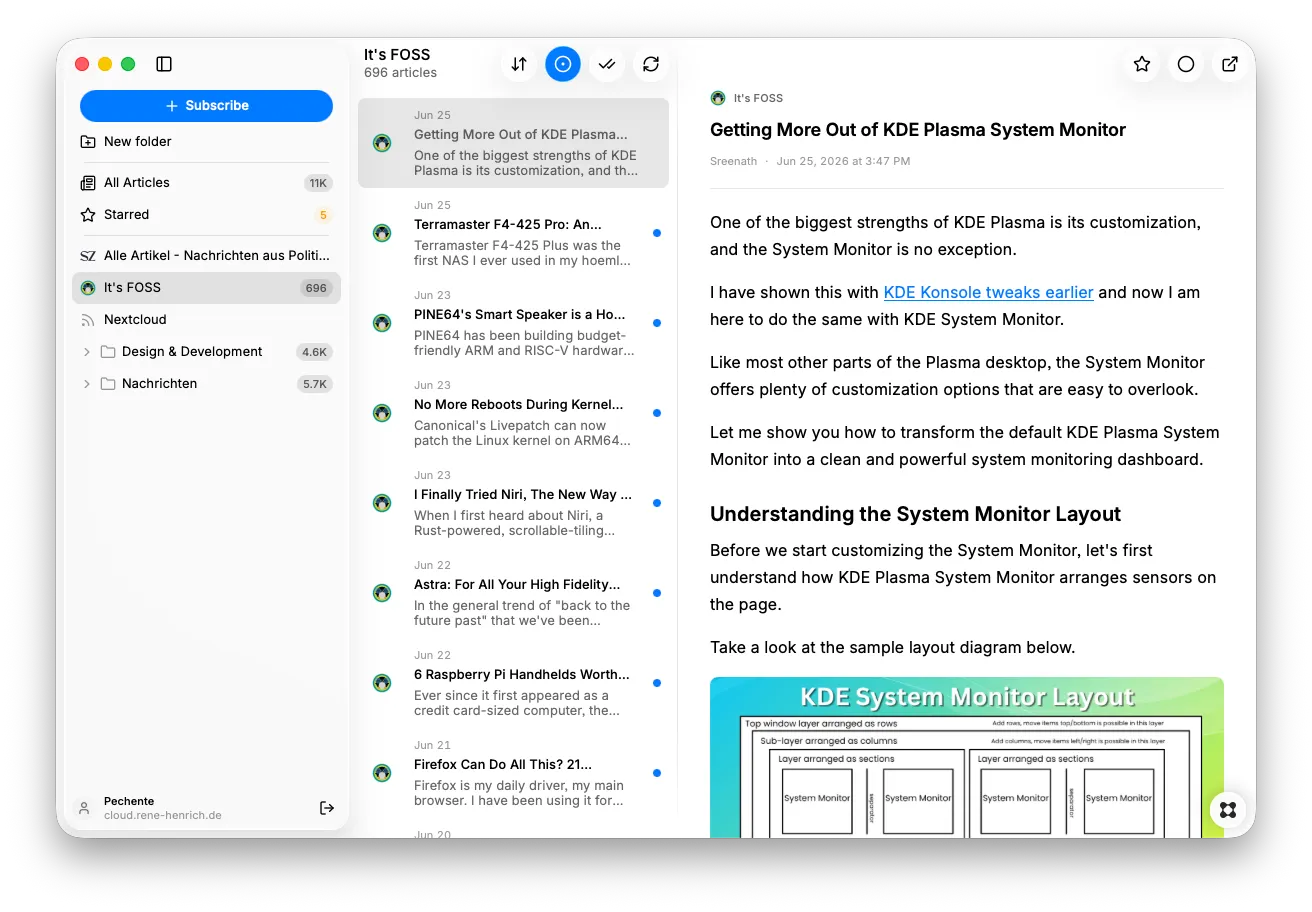The width and height of the screenshot is (1312, 912).
Task: Open article in browser icon
Action: [x=1229, y=64]
